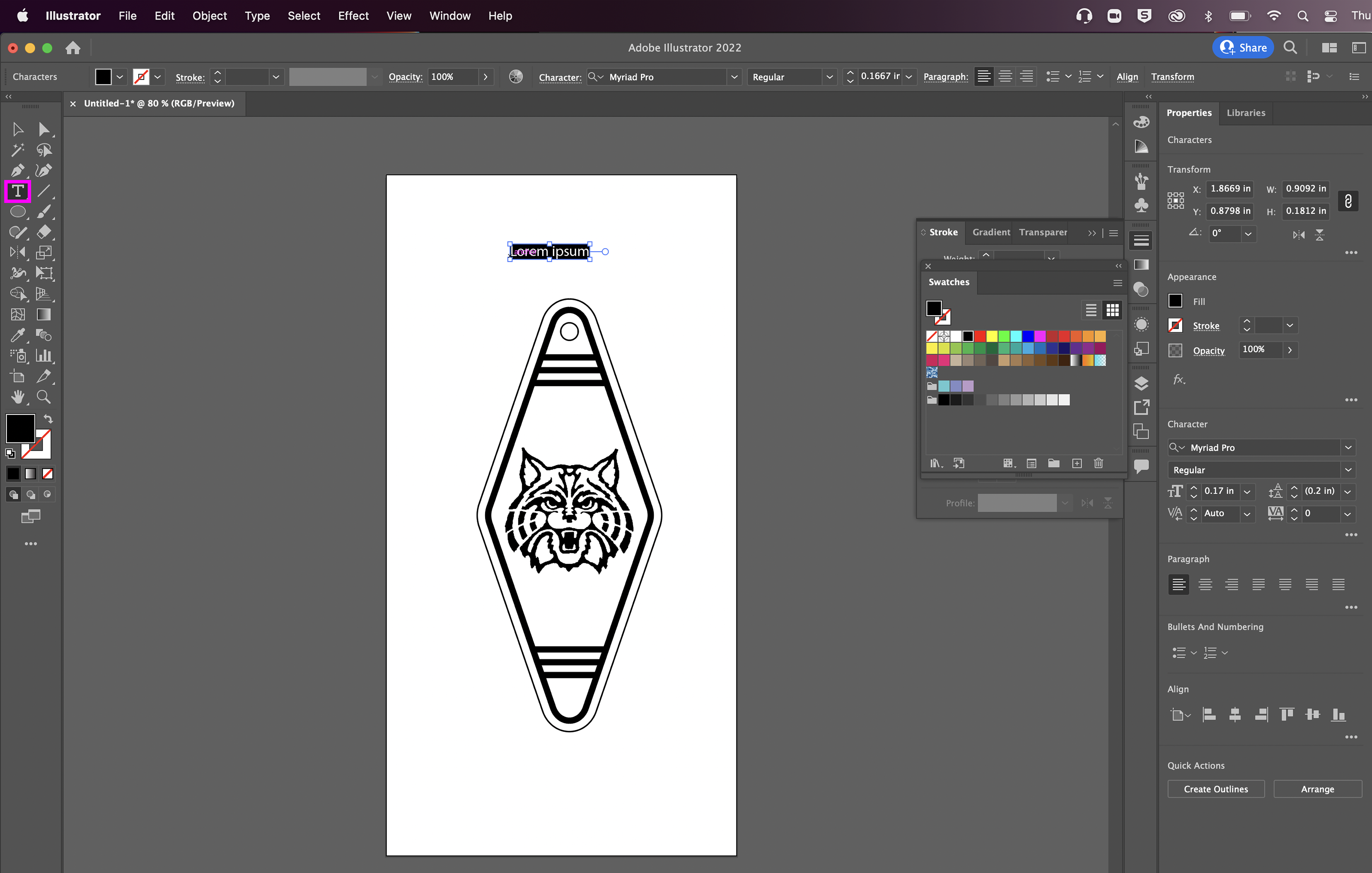Viewport: 1372px width, 873px height.
Task: Select the Magic Wand tool
Action: [17, 150]
